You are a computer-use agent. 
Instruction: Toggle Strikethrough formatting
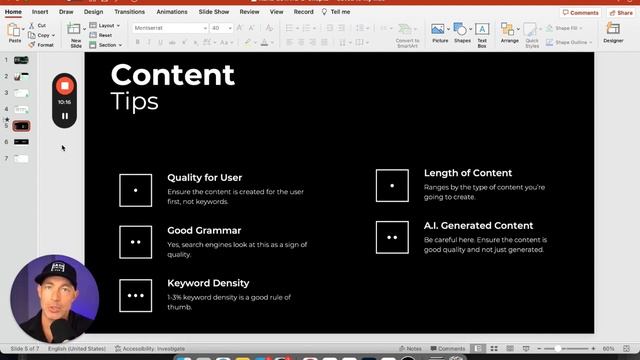(x=172, y=42)
